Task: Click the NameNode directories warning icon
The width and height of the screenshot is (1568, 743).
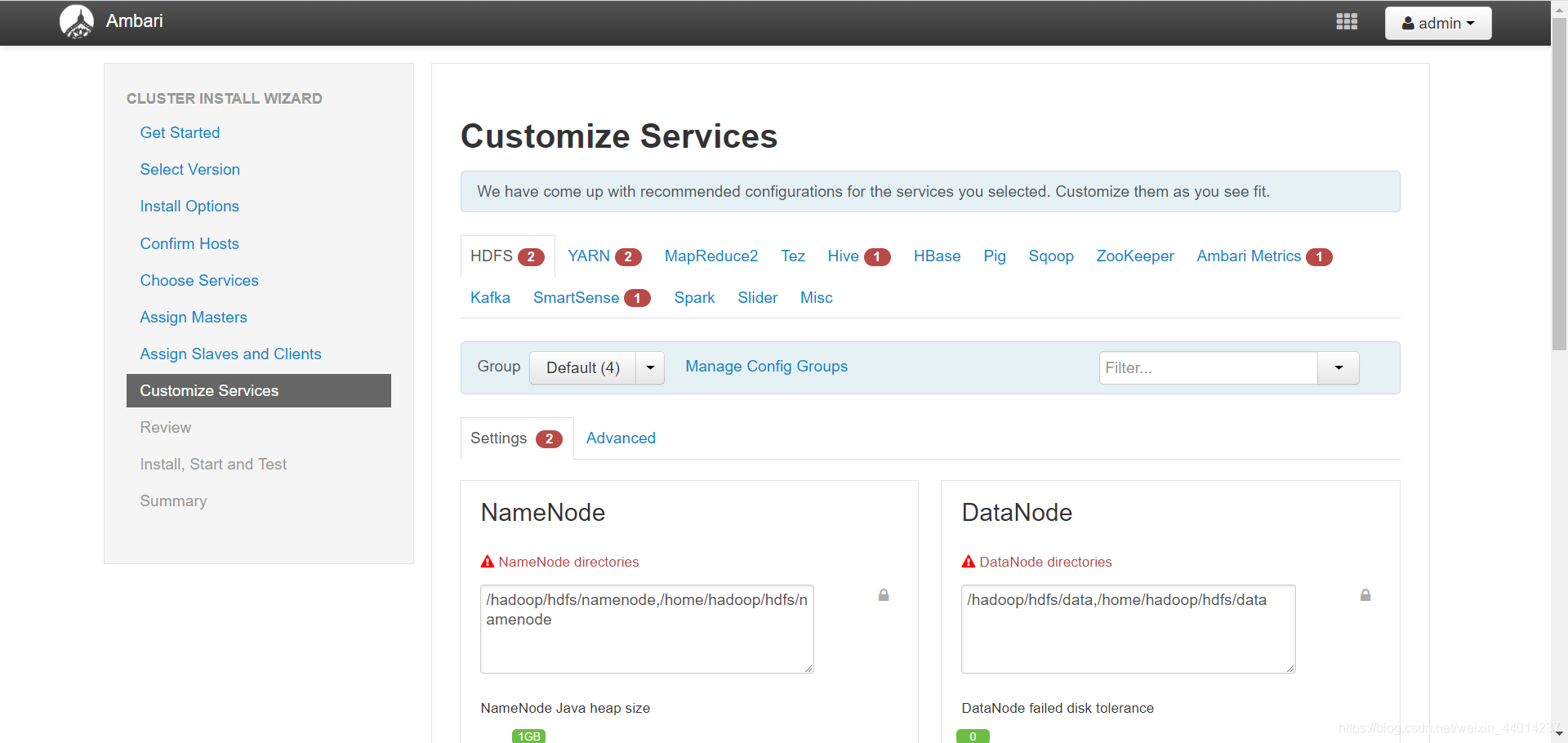Action: (x=488, y=562)
